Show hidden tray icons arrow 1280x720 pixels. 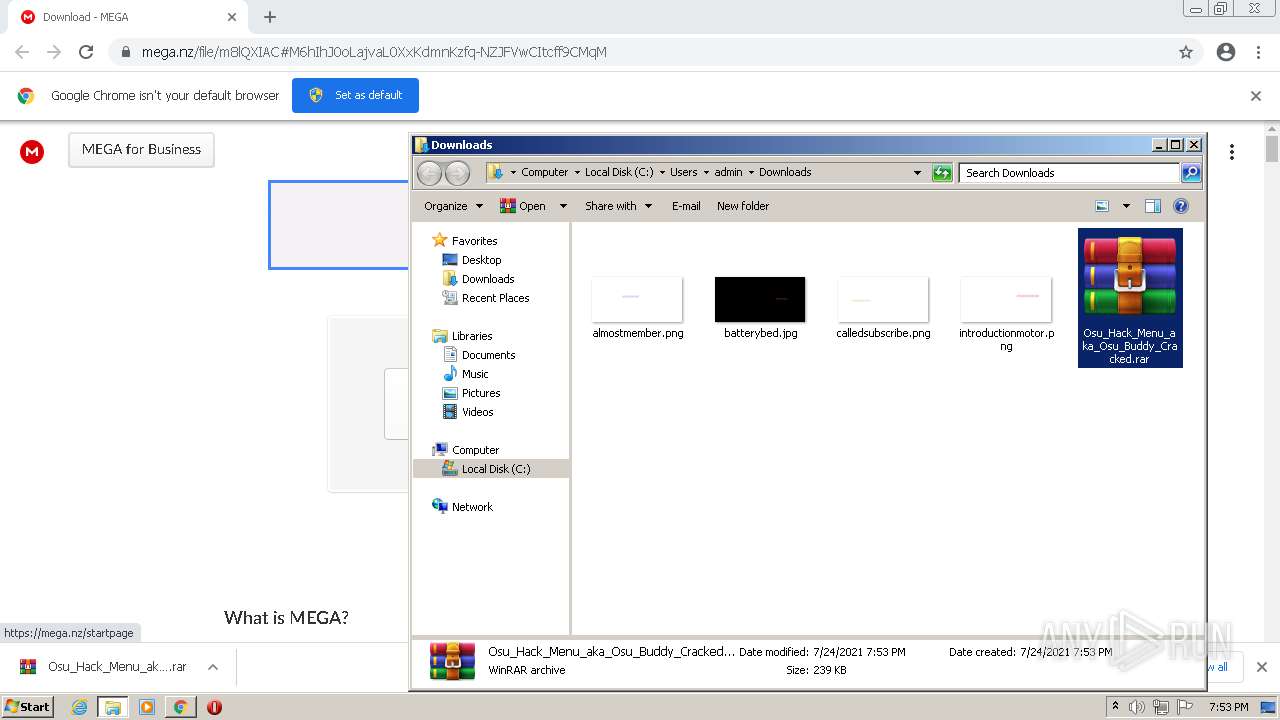1115,707
